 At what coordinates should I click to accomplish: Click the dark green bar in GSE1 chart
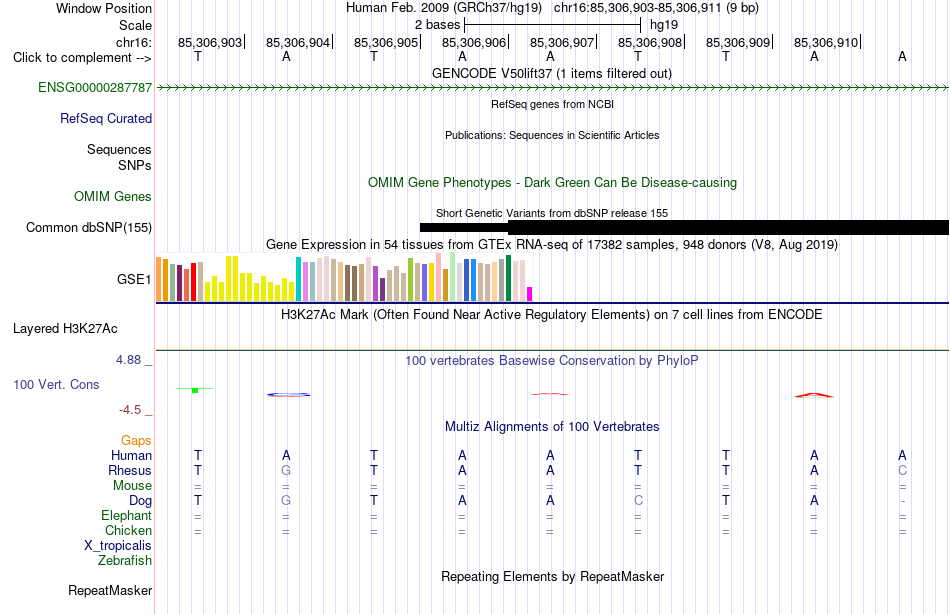tap(508, 278)
